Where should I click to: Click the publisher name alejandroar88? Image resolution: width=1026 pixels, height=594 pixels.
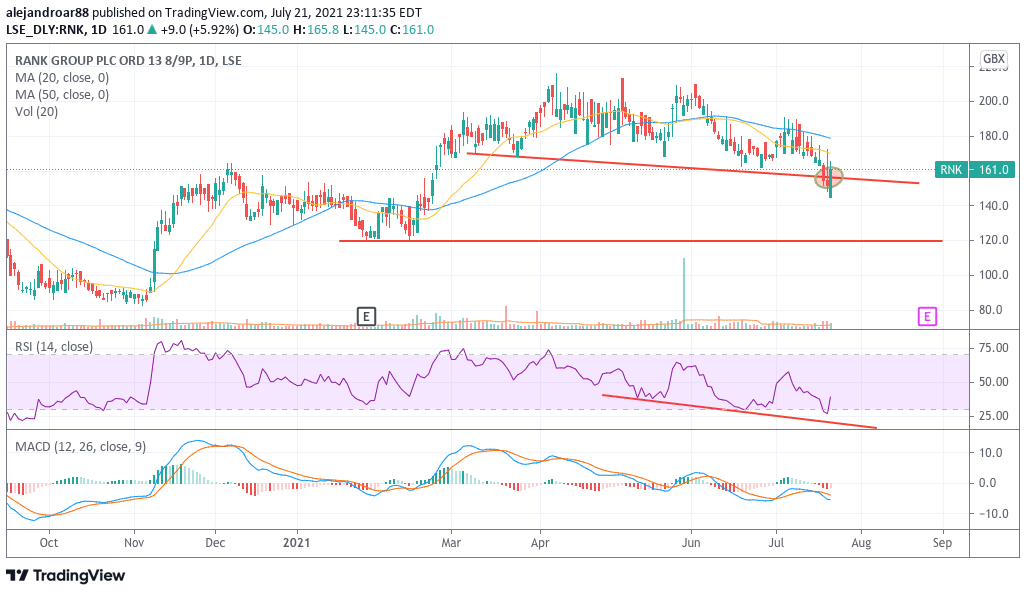click(x=48, y=12)
